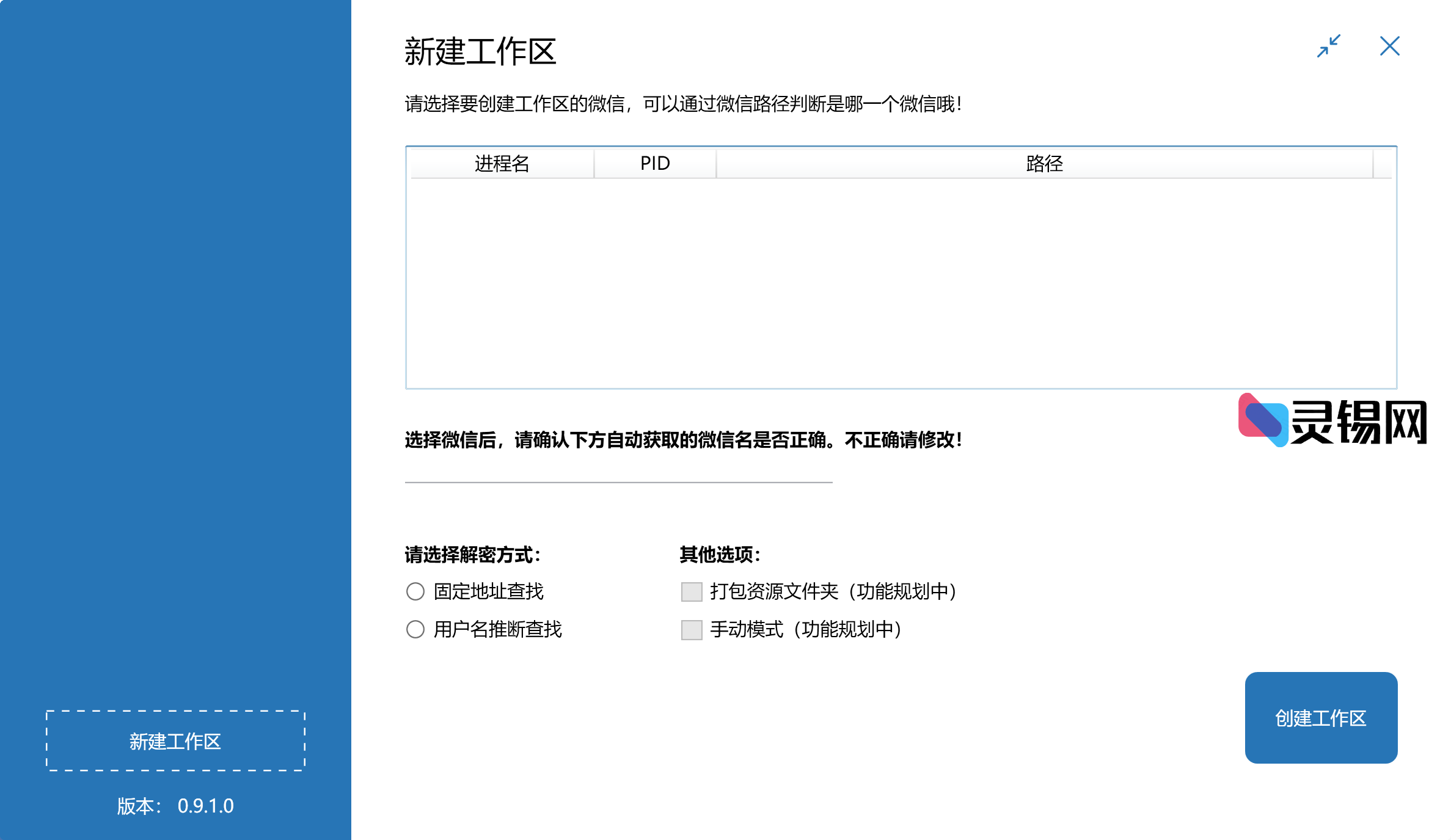Click the 其他选项 label

(720, 555)
